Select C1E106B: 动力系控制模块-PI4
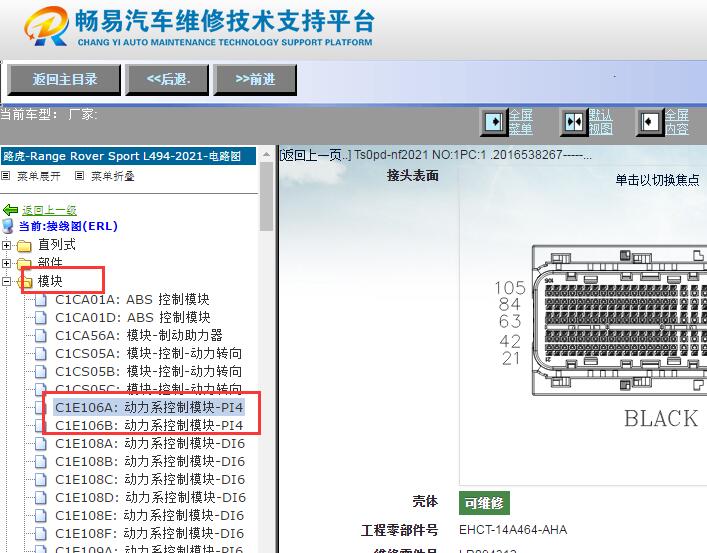 pos(149,425)
